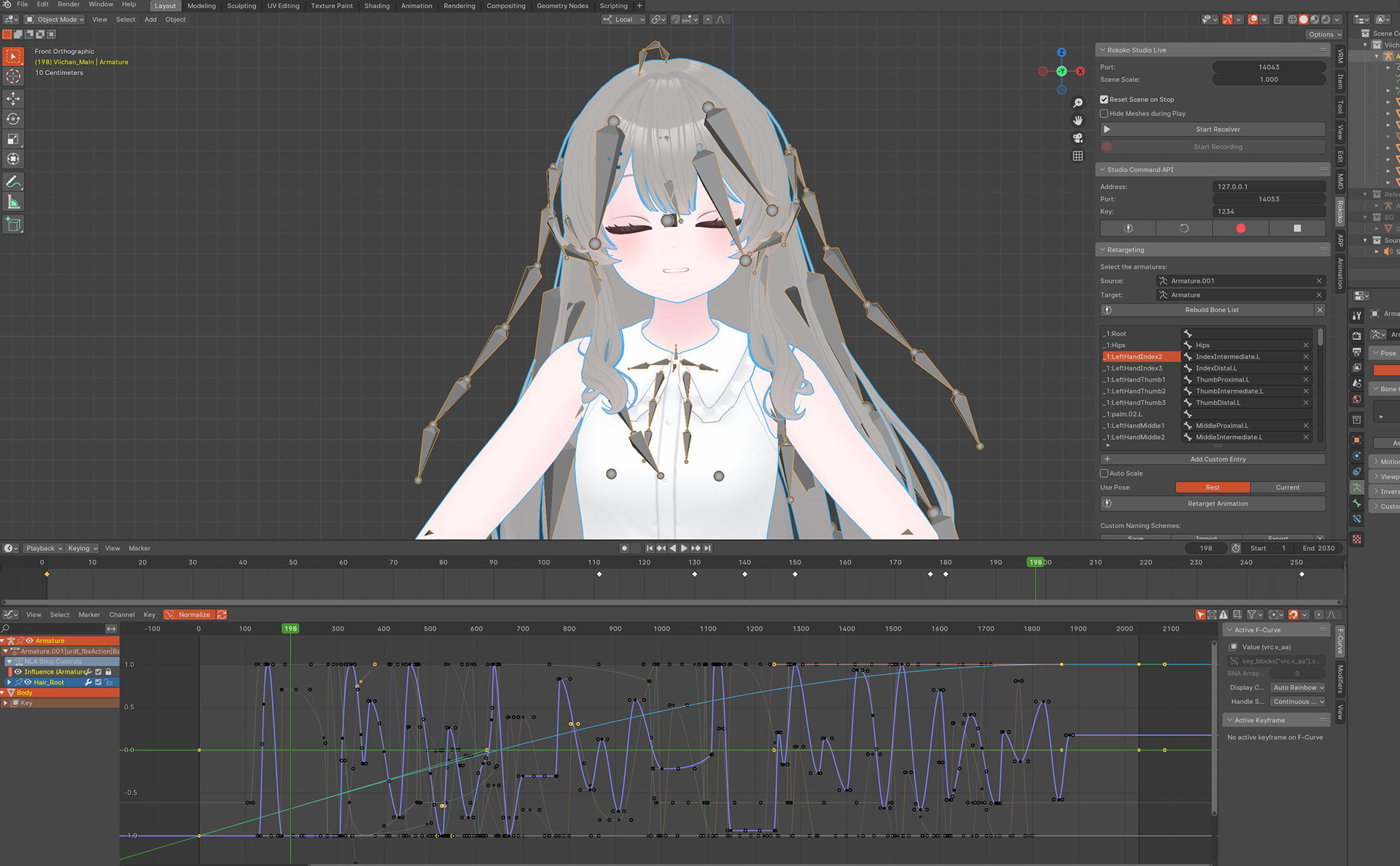Click the Retarget Animation button

[x=1218, y=503]
